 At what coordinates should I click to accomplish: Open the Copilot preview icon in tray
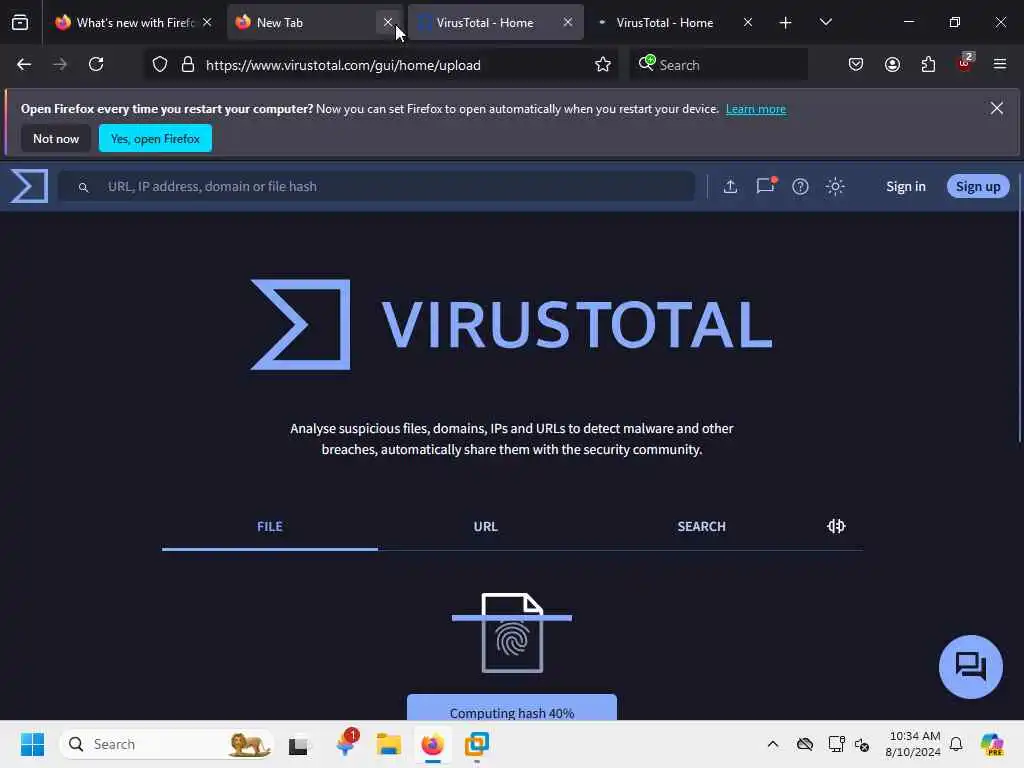(x=992, y=744)
